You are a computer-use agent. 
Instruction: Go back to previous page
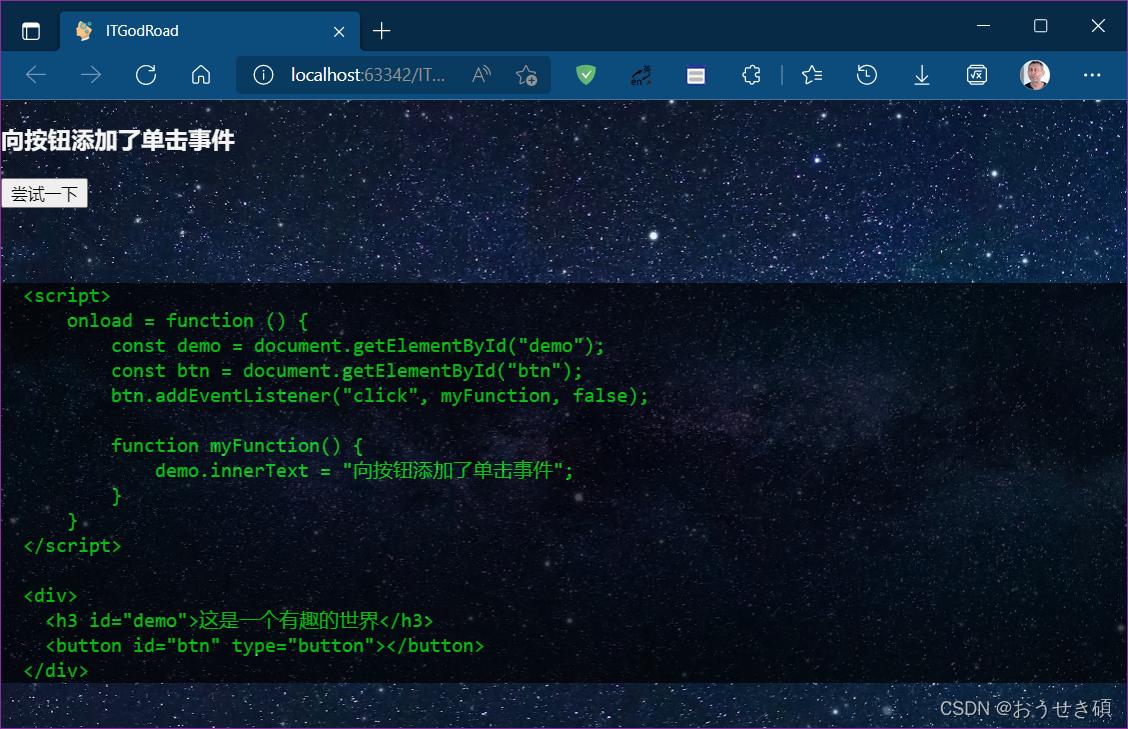(x=36, y=75)
